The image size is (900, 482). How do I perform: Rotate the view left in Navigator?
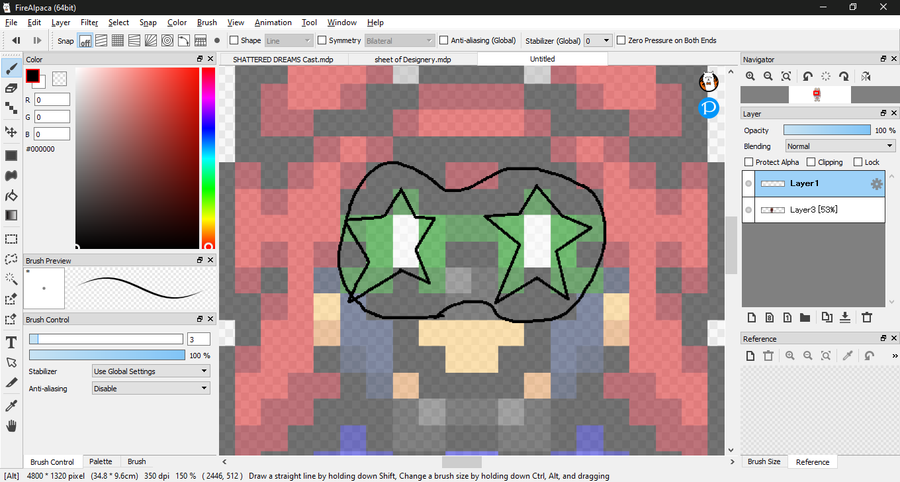(x=808, y=76)
